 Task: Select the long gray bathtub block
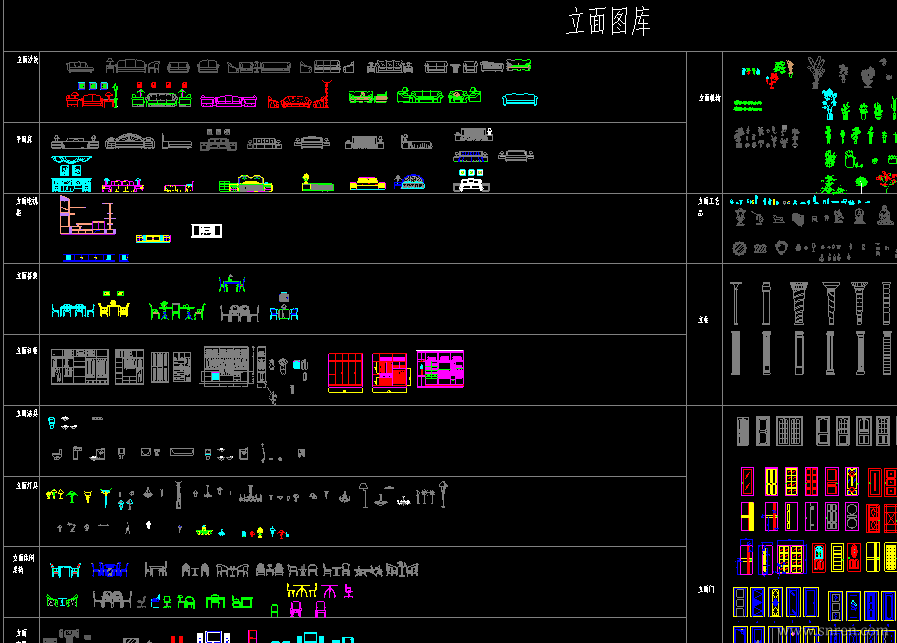pyautogui.click(x=182, y=452)
